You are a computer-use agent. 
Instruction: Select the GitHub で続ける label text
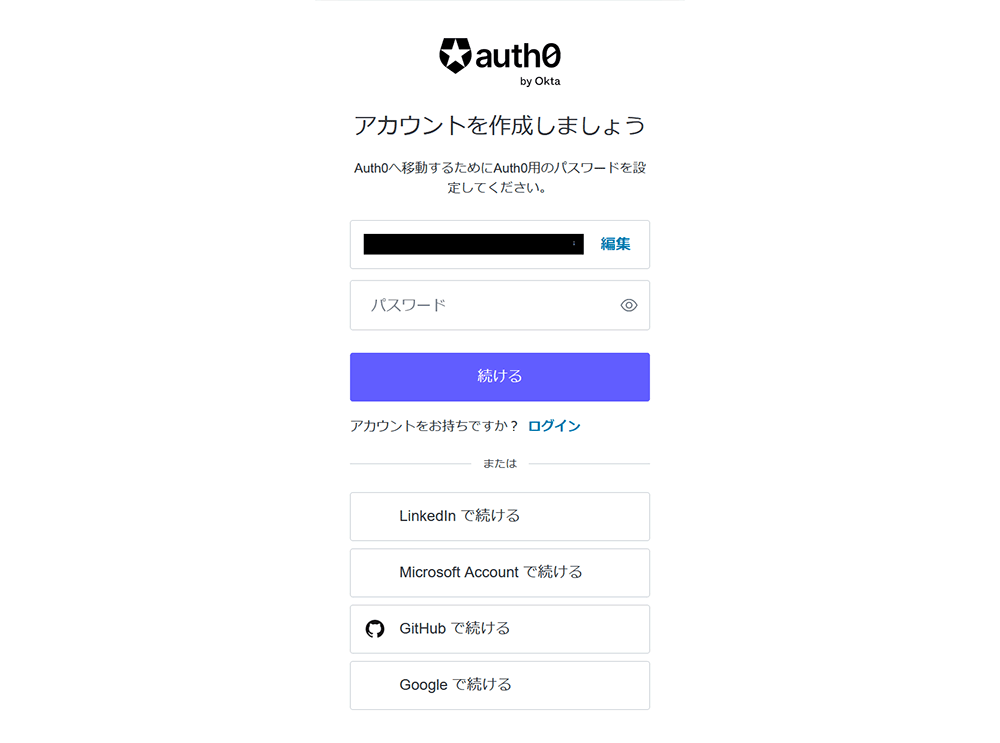[455, 629]
